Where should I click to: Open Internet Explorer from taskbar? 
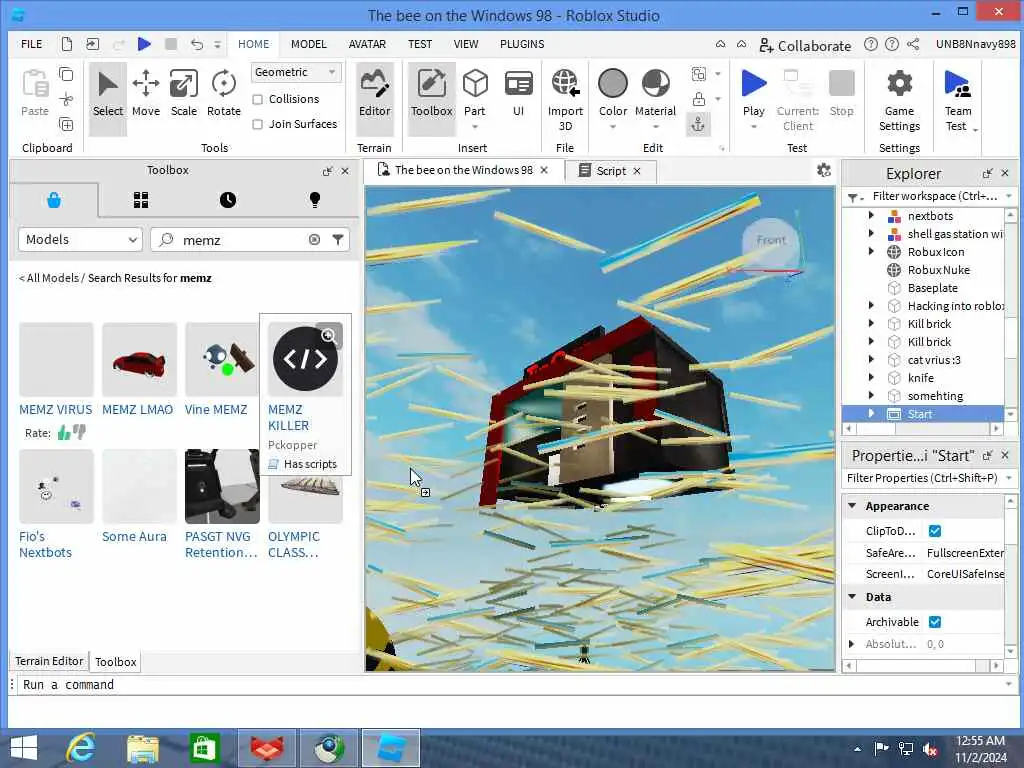(82, 748)
